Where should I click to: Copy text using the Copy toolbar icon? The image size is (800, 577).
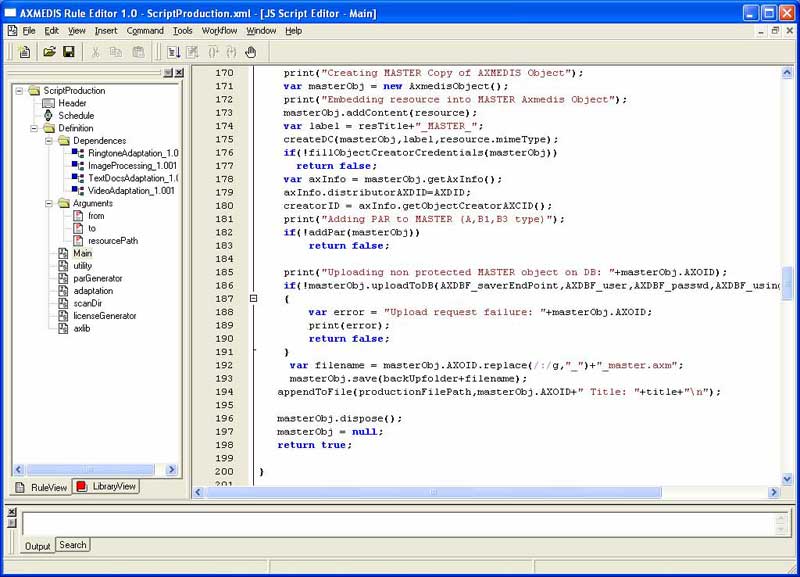click(x=117, y=52)
